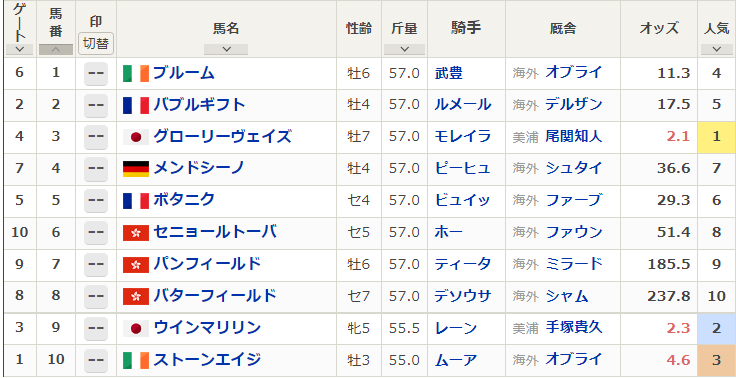Click the Irish flag next to ブルーム
Viewport: 736px width, 378px height.
coord(136,74)
